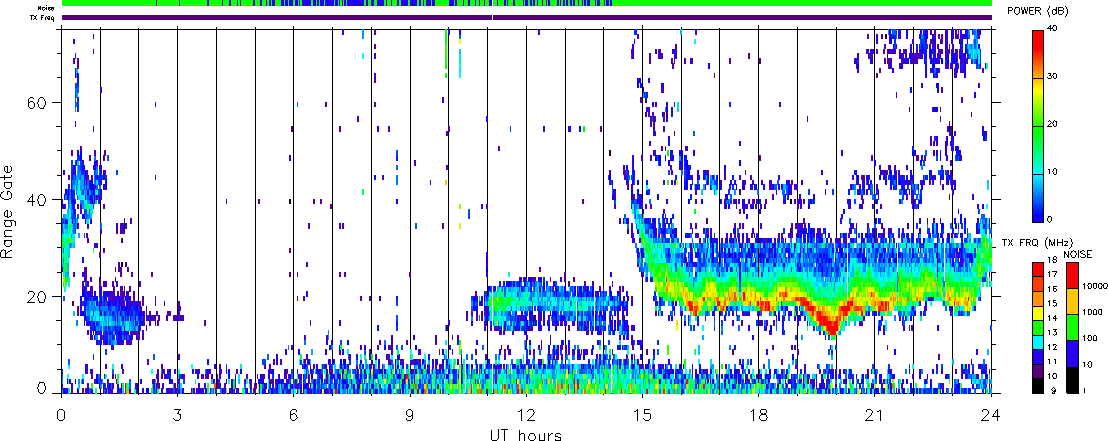Click the '3' tick on the UT hours axis
Viewport: 1108px width, 441px height.
(177, 415)
